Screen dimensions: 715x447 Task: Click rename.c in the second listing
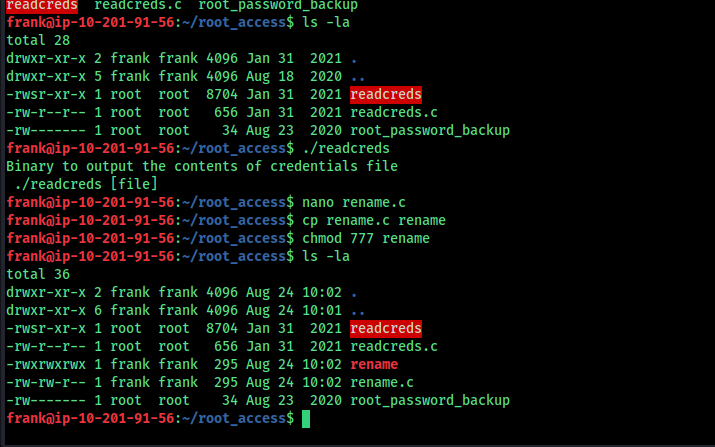coord(382,382)
